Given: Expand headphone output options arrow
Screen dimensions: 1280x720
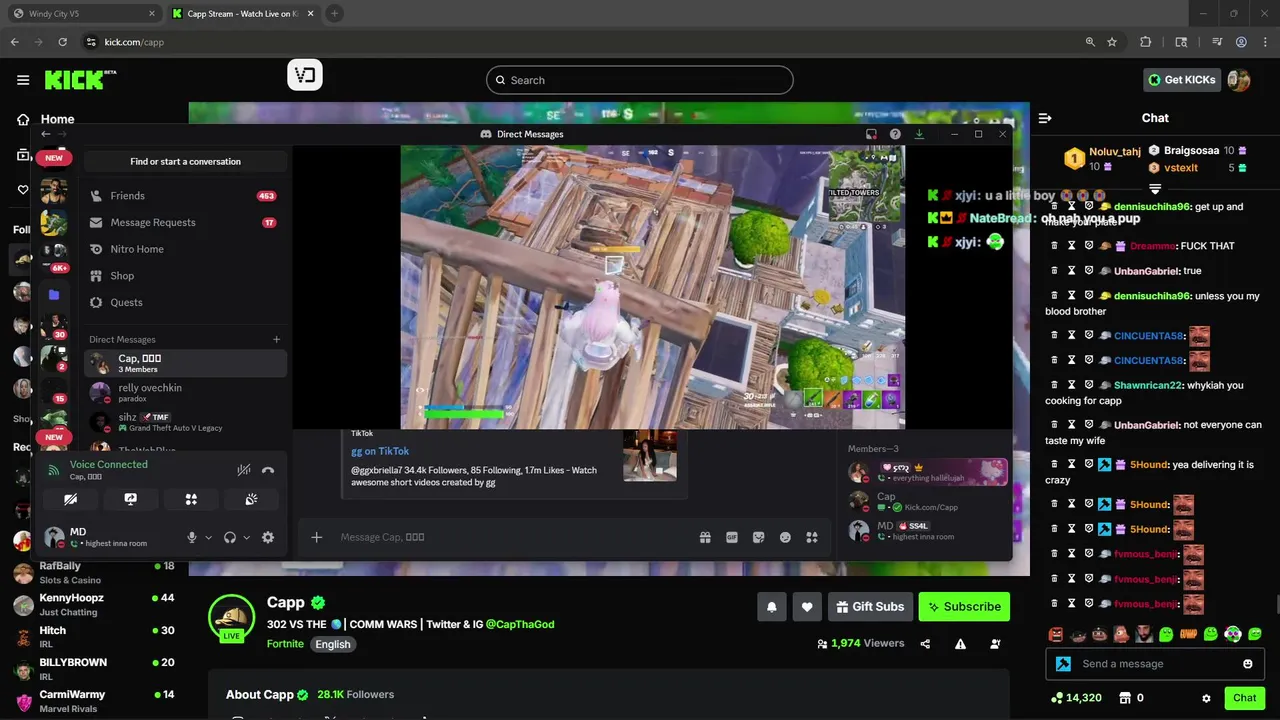Looking at the screenshot, I should pos(246,537).
